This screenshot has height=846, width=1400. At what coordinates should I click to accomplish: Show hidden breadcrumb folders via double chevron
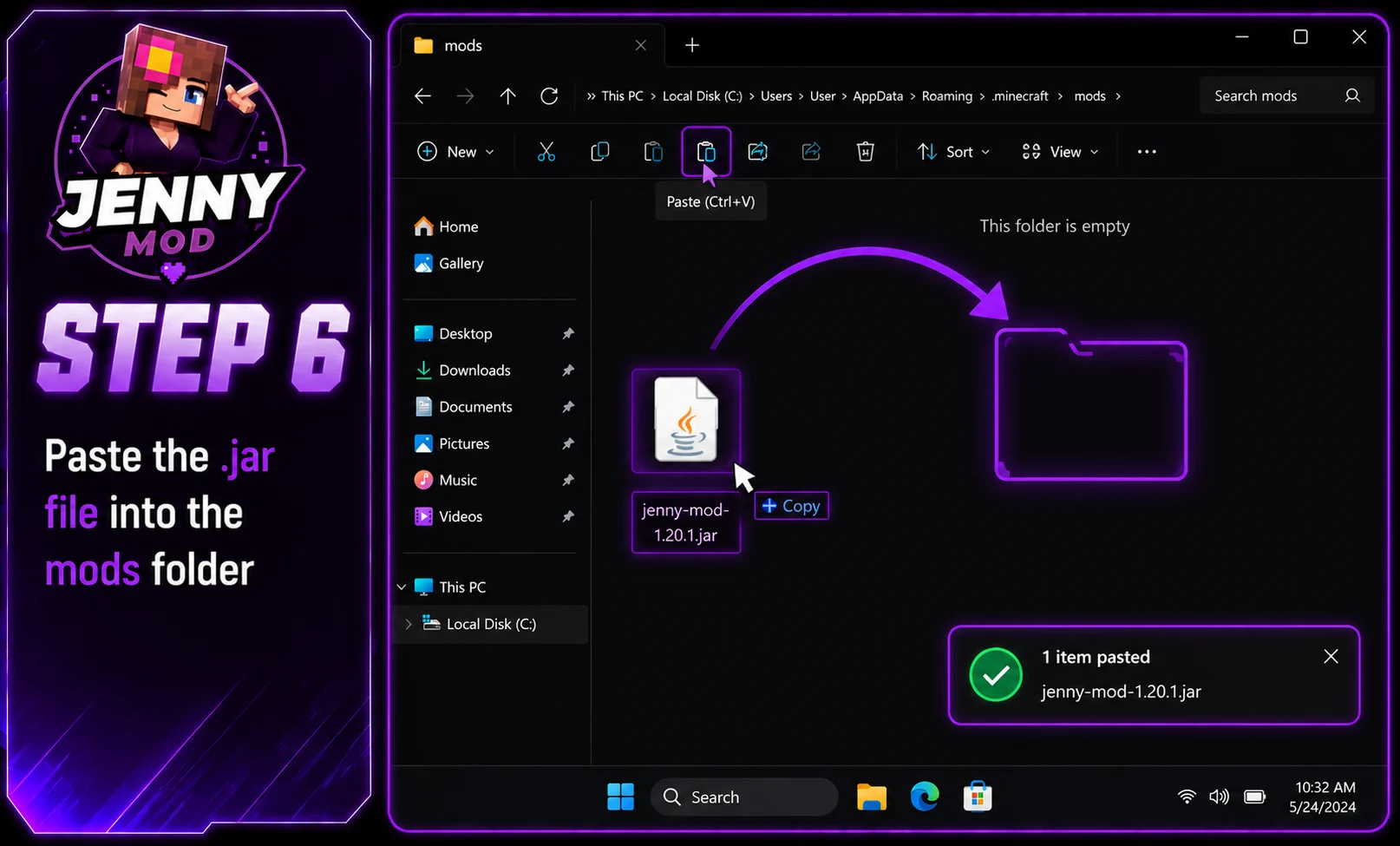(x=591, y=96)
